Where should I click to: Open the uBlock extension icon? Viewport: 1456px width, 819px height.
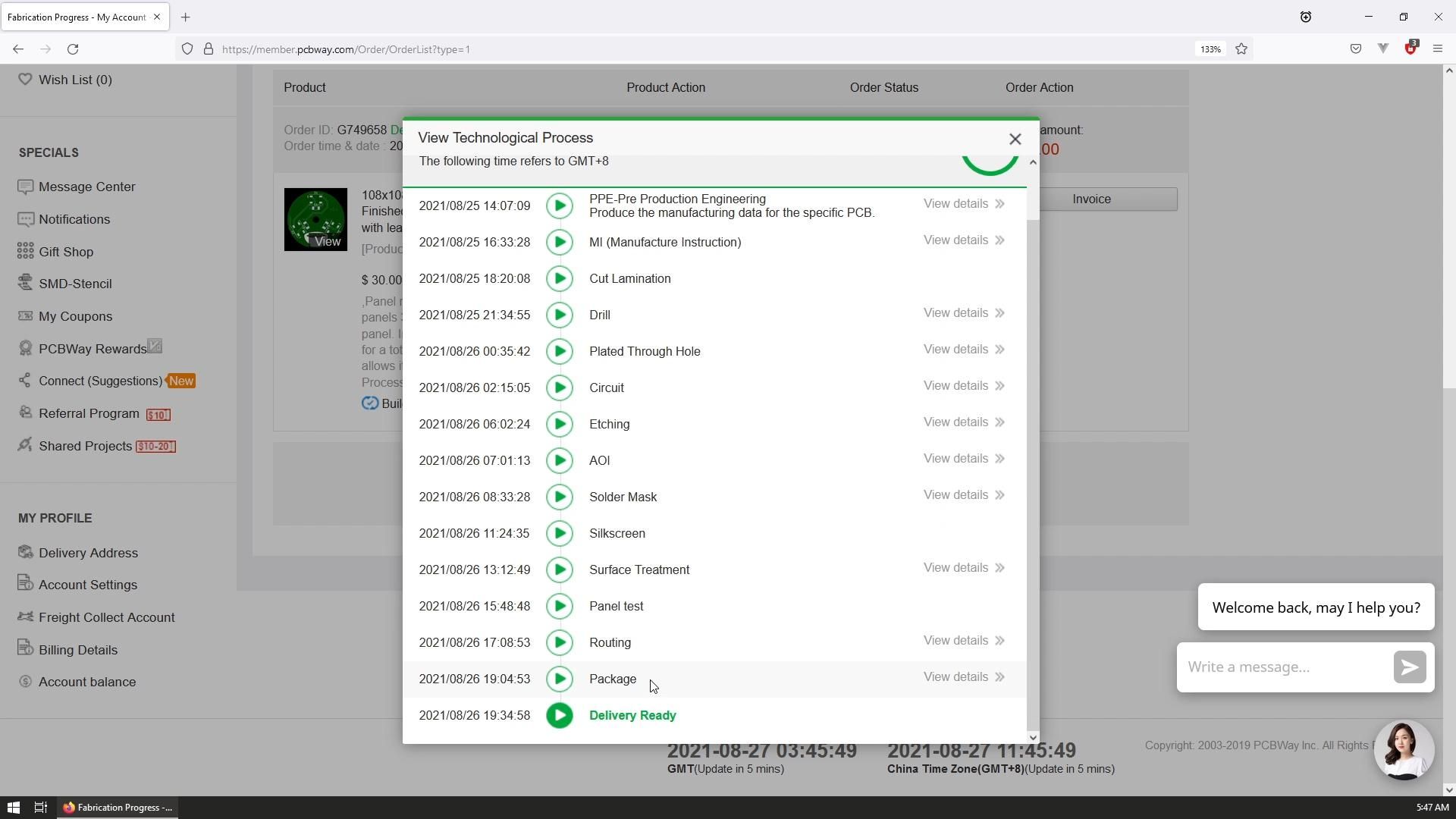point(1410,49)
